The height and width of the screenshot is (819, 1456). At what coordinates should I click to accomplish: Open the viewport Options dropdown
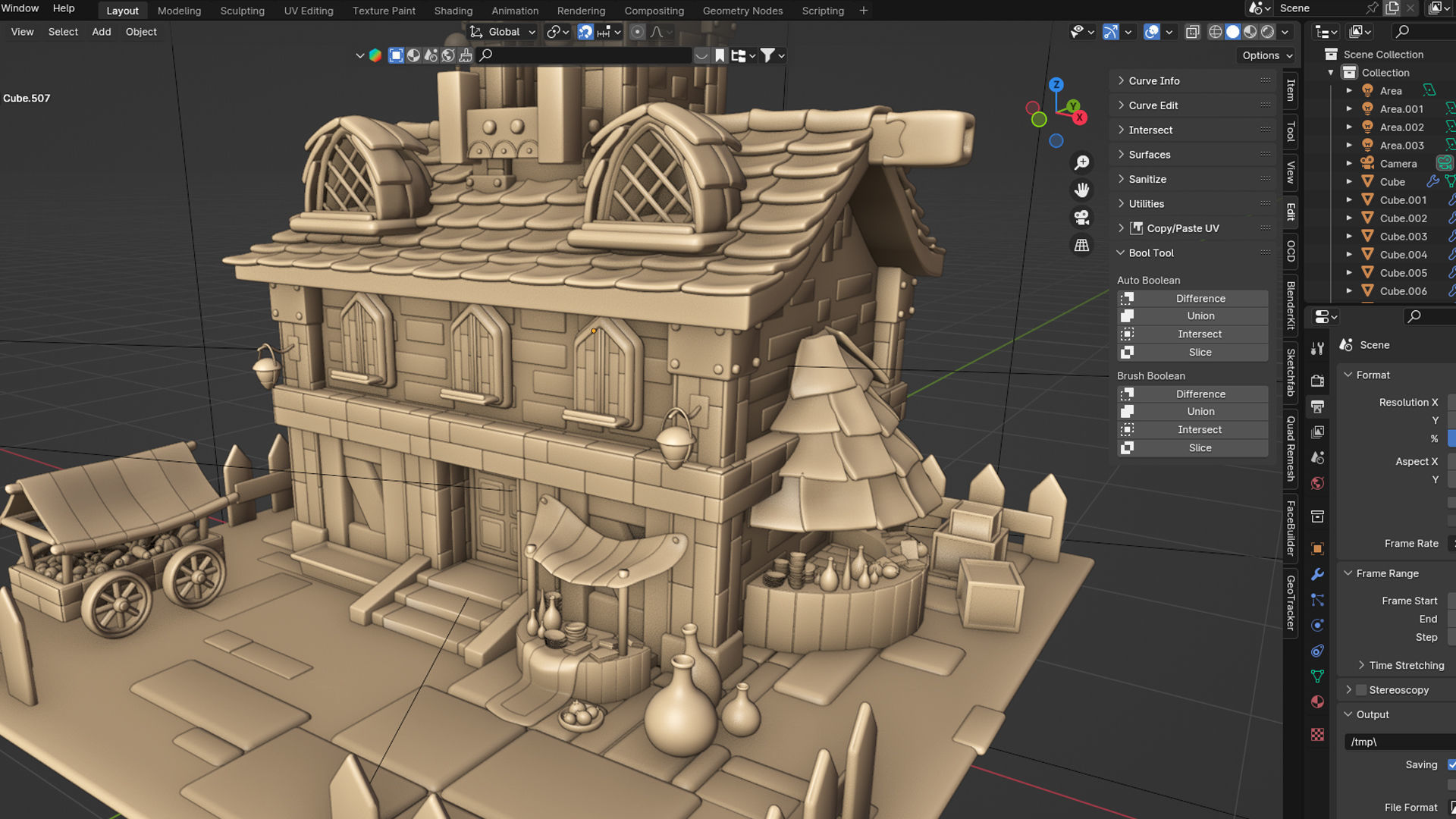[x=1266, y=55]
